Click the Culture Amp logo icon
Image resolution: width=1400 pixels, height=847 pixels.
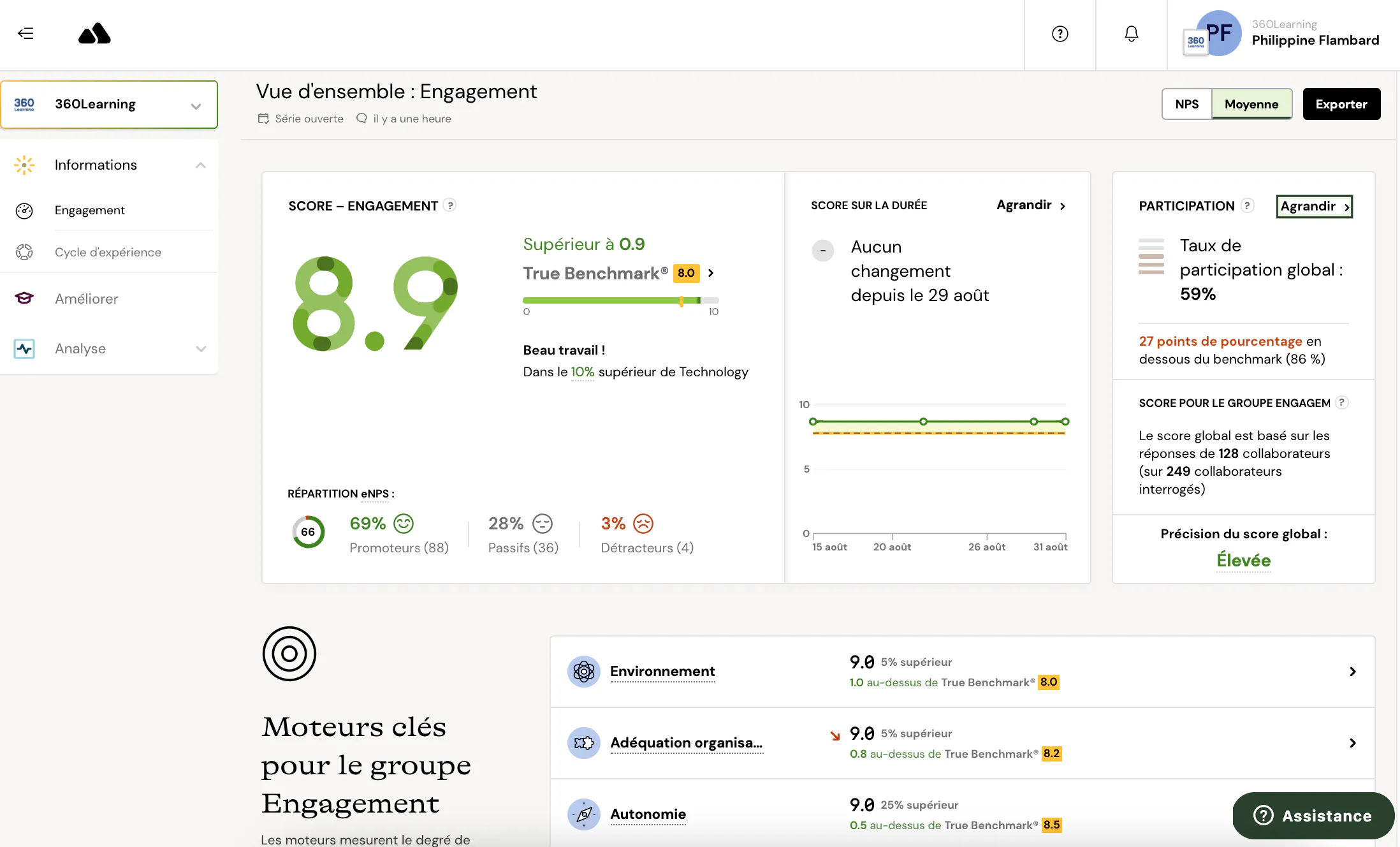pos(94,34)
